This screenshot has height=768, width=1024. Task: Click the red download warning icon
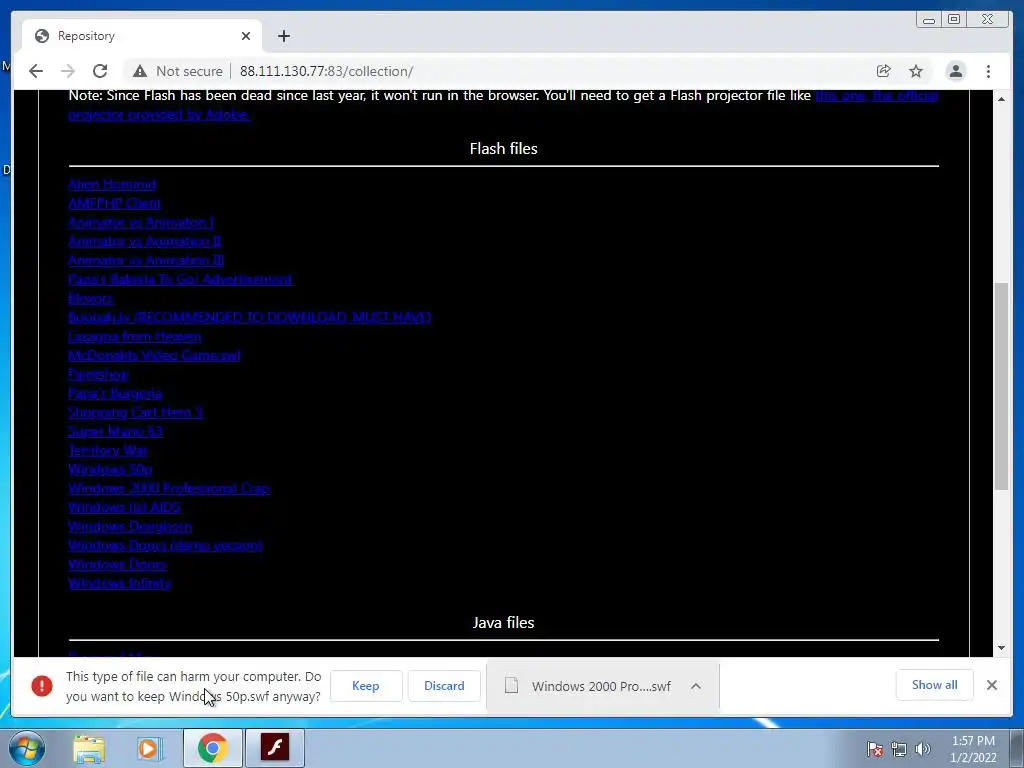click(x=42, y=686)
